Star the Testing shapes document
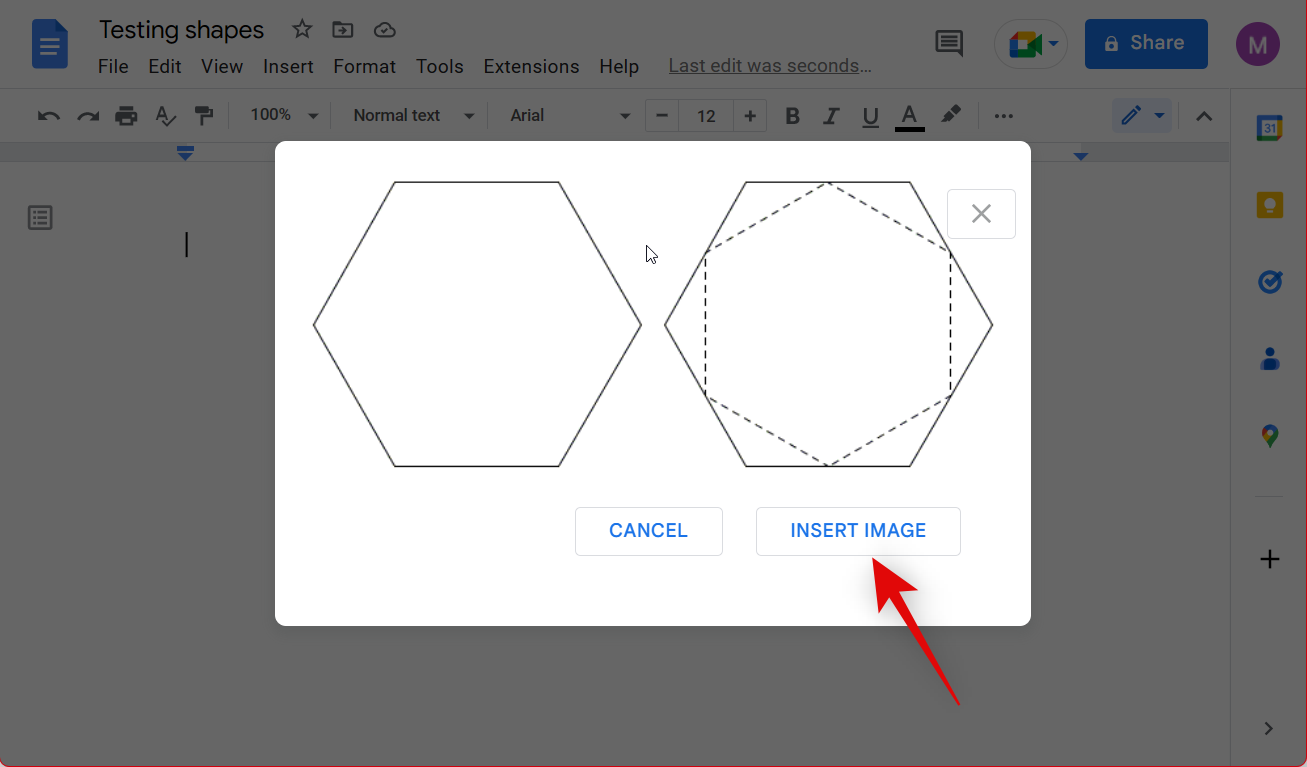The width and height of the screenshot is (1307, 767). (x=301, y=29)
